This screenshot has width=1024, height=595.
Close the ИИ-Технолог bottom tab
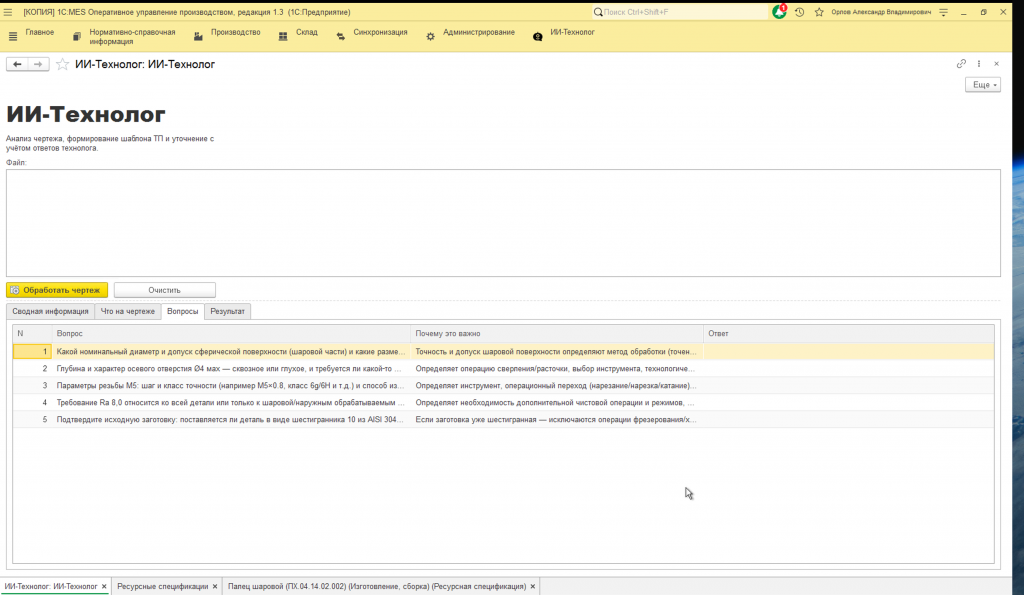click(x=104, y=587)
